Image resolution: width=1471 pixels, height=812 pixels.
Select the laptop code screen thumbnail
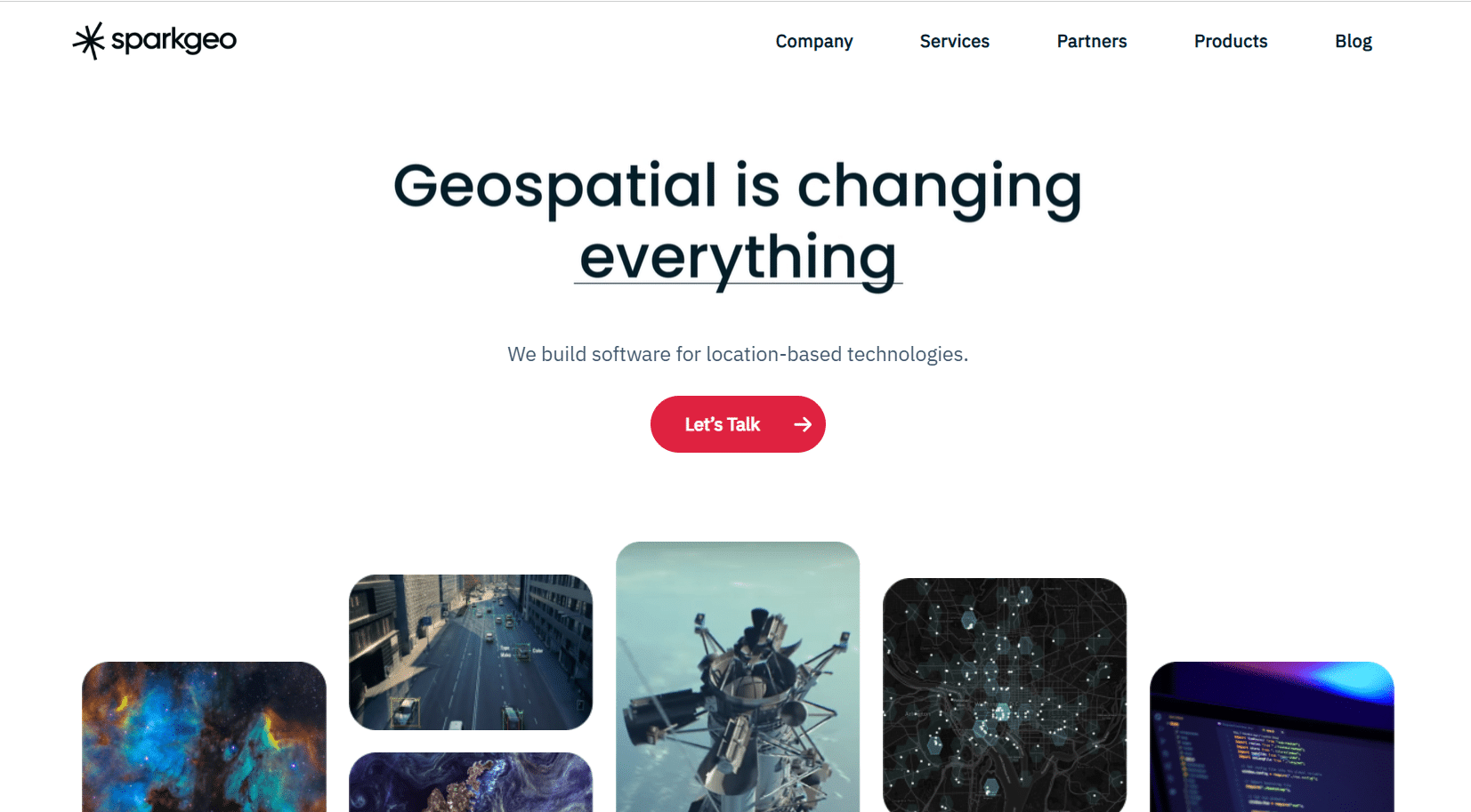[x=1272, y=736]
